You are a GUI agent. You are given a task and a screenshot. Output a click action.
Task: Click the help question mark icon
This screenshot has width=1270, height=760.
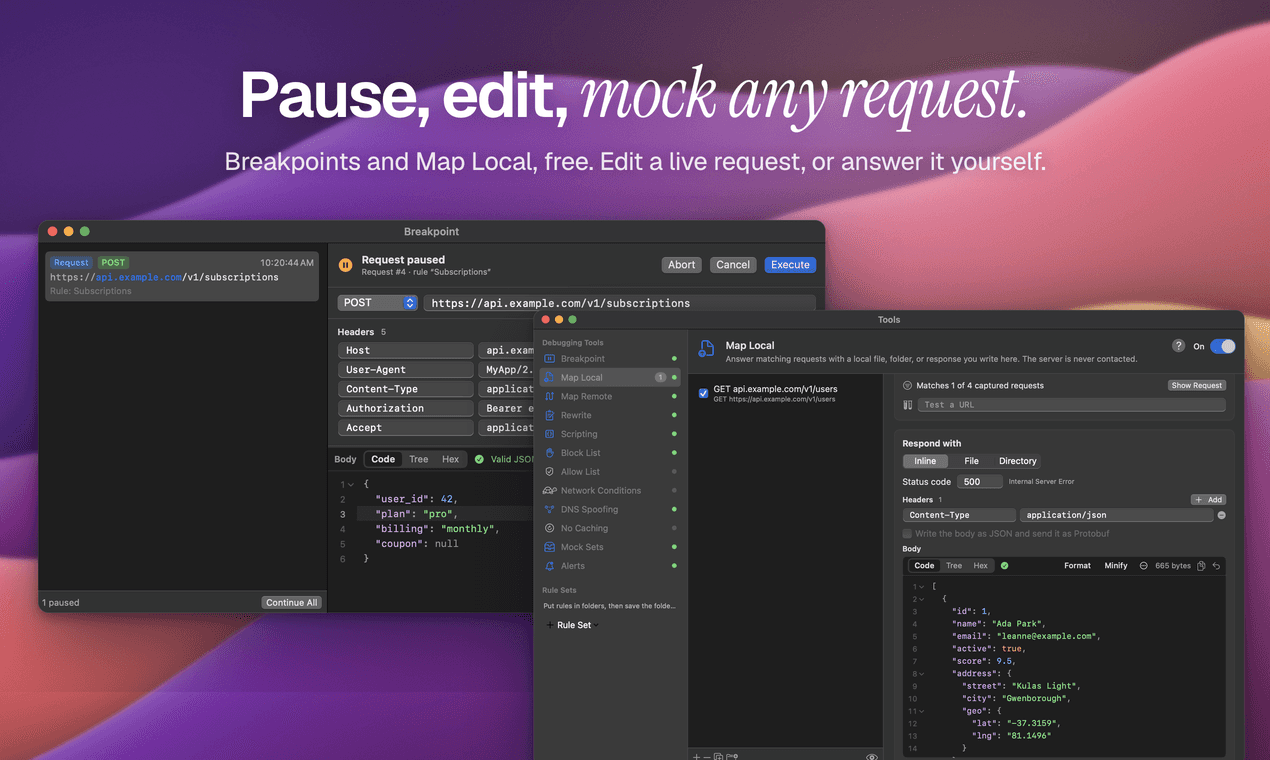(x=1178, y=346)
